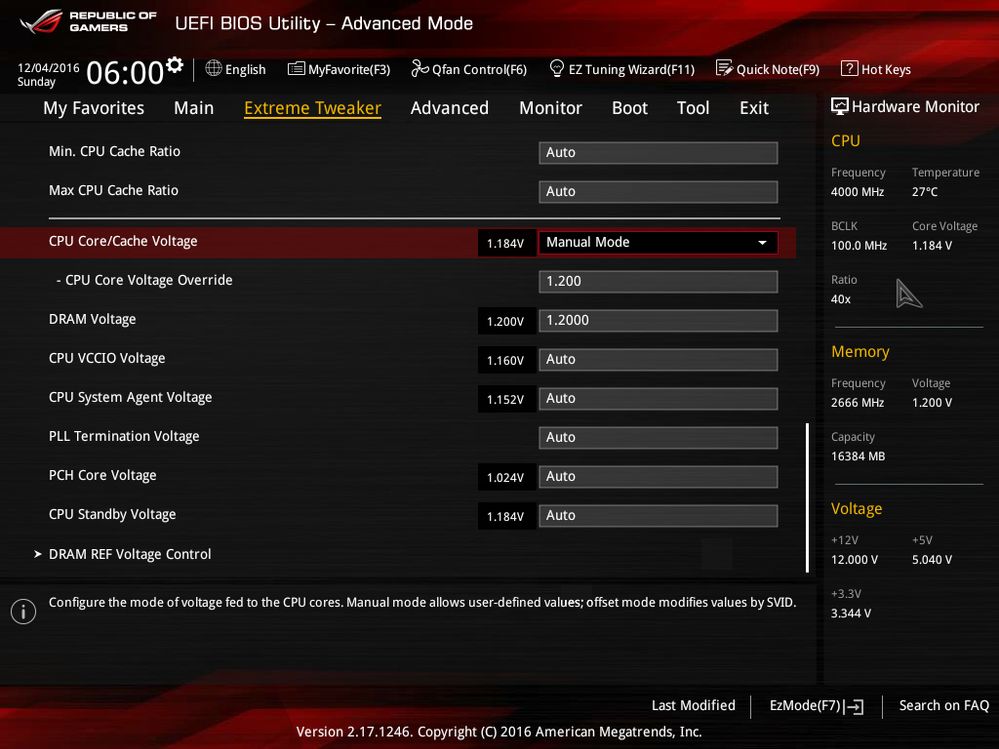Click the CPU VCCIO Voltage label
999x749 pixels.
[x=107, y=359]
